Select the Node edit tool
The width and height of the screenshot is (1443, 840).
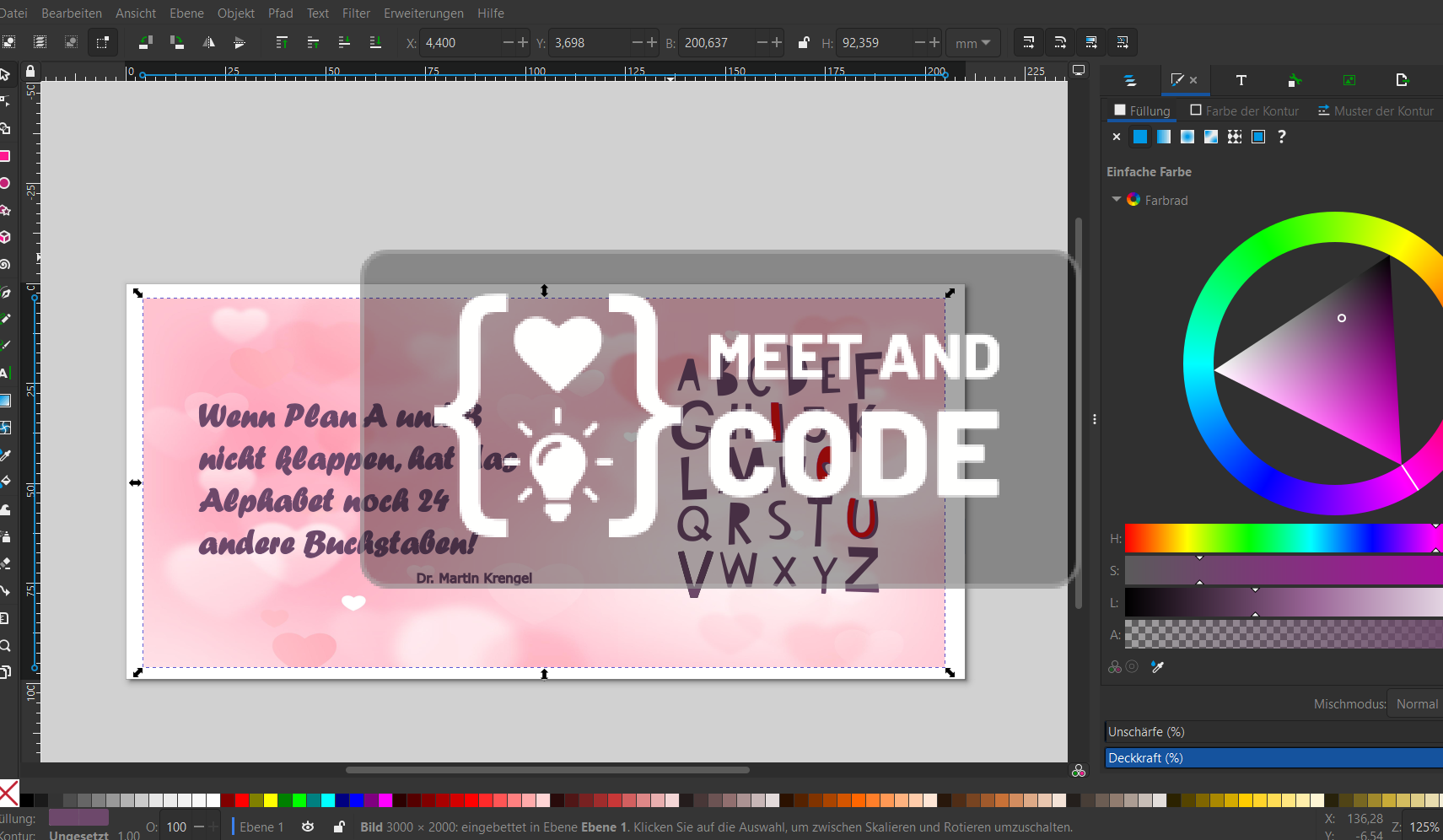4,101
